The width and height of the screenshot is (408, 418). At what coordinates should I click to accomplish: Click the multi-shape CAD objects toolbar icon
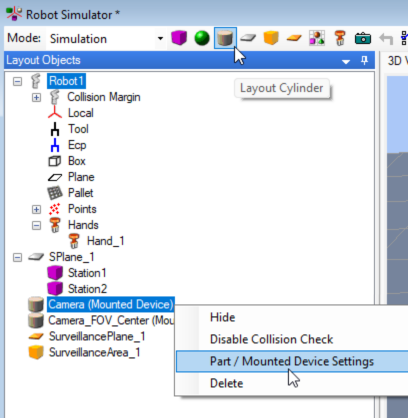[317, 38]
